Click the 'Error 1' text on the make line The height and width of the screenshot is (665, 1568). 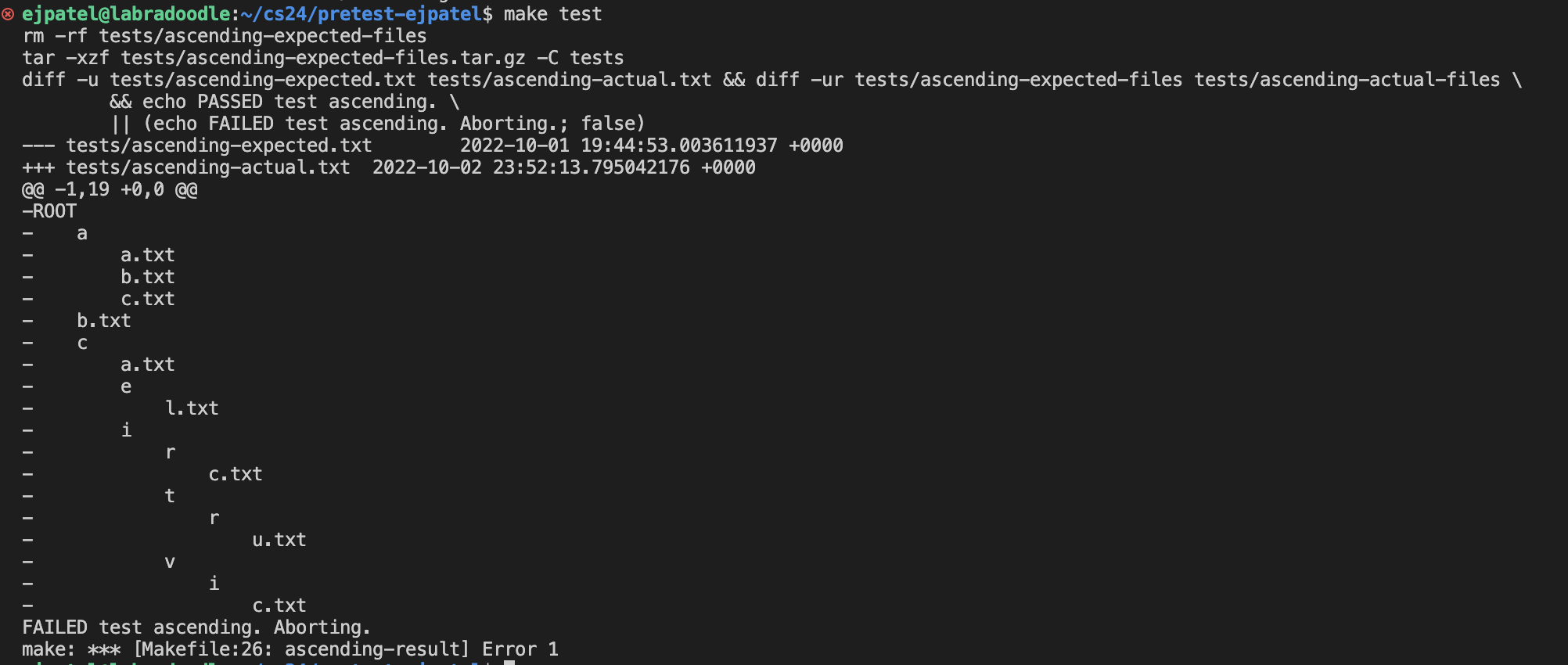pyautogui.click(x=520, y=649)
